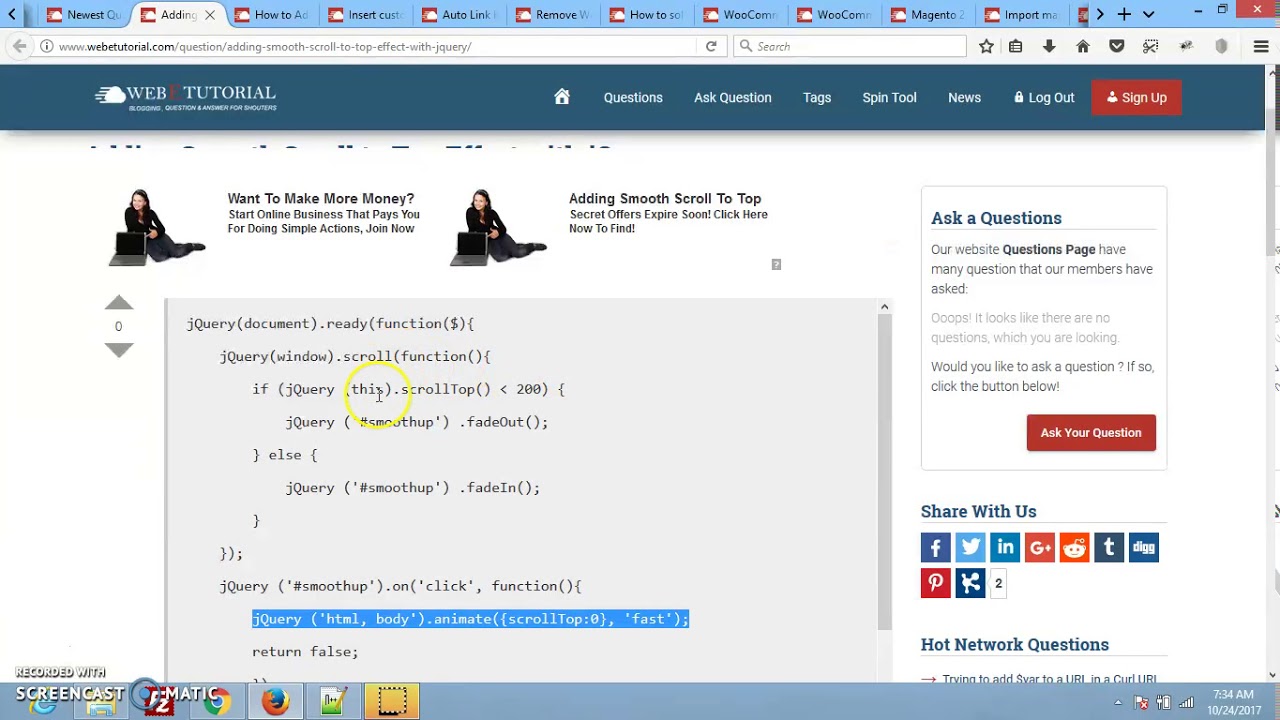The height and width of the screenshot is (720, 1280).
Task: Click the Ask Your Question button
Action: 1091,433
